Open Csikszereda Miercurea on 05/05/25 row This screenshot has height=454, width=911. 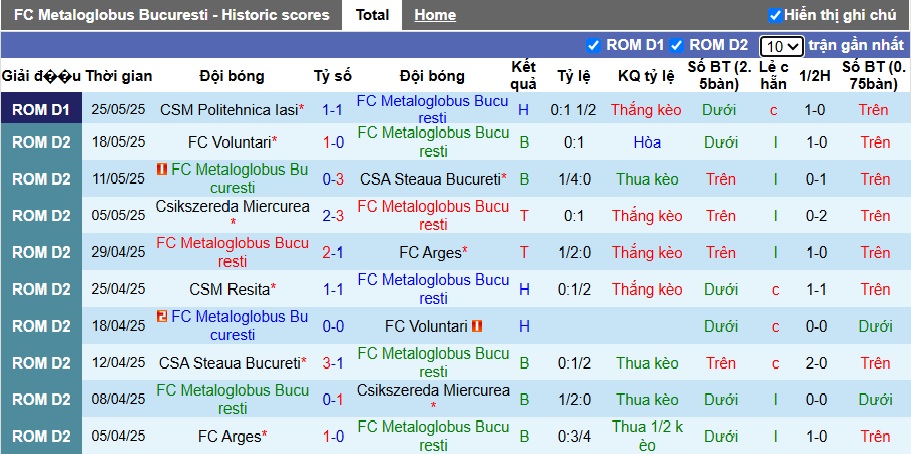[232, 207]
